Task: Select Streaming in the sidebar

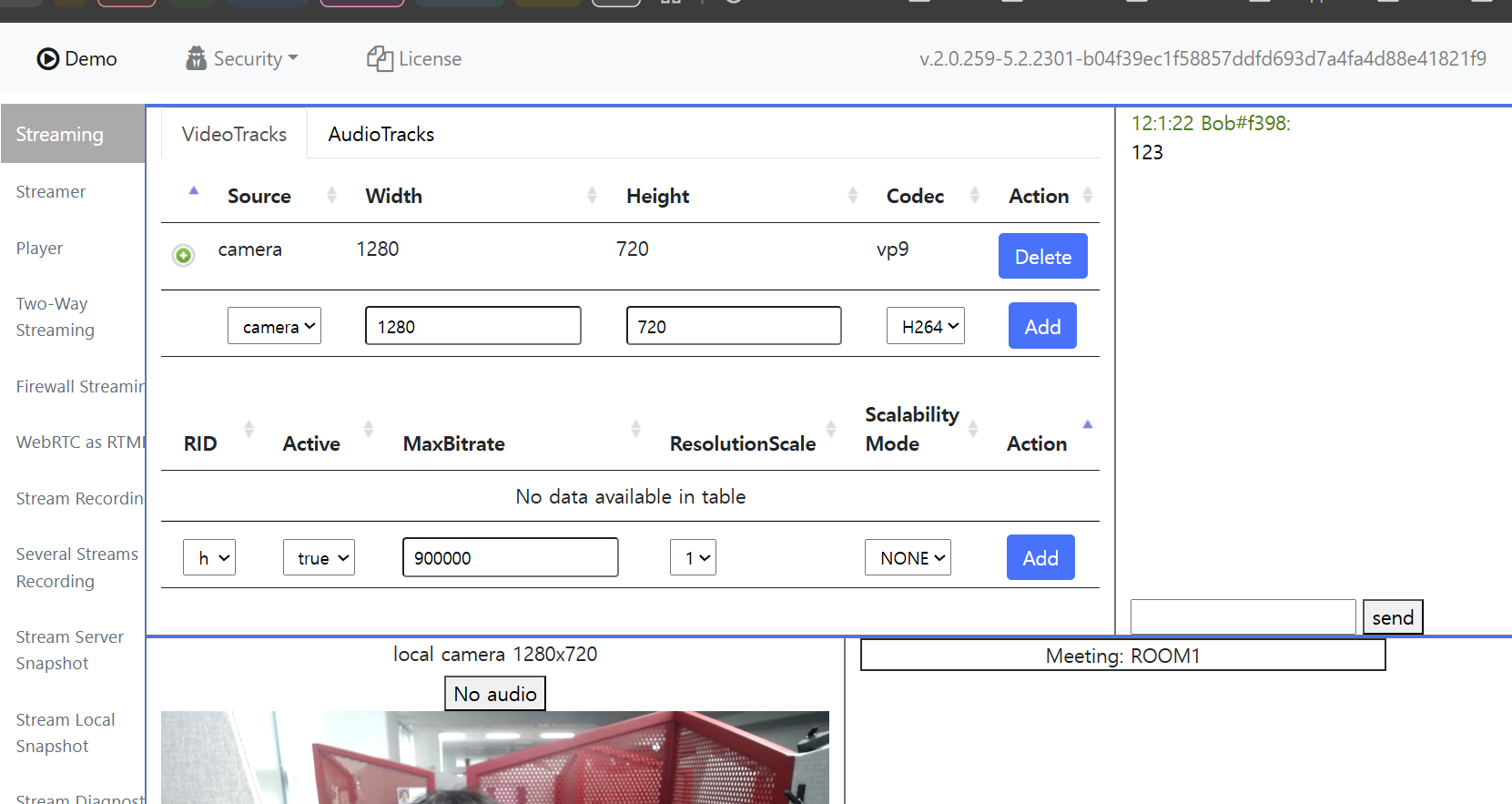Action: click(73, 134)
